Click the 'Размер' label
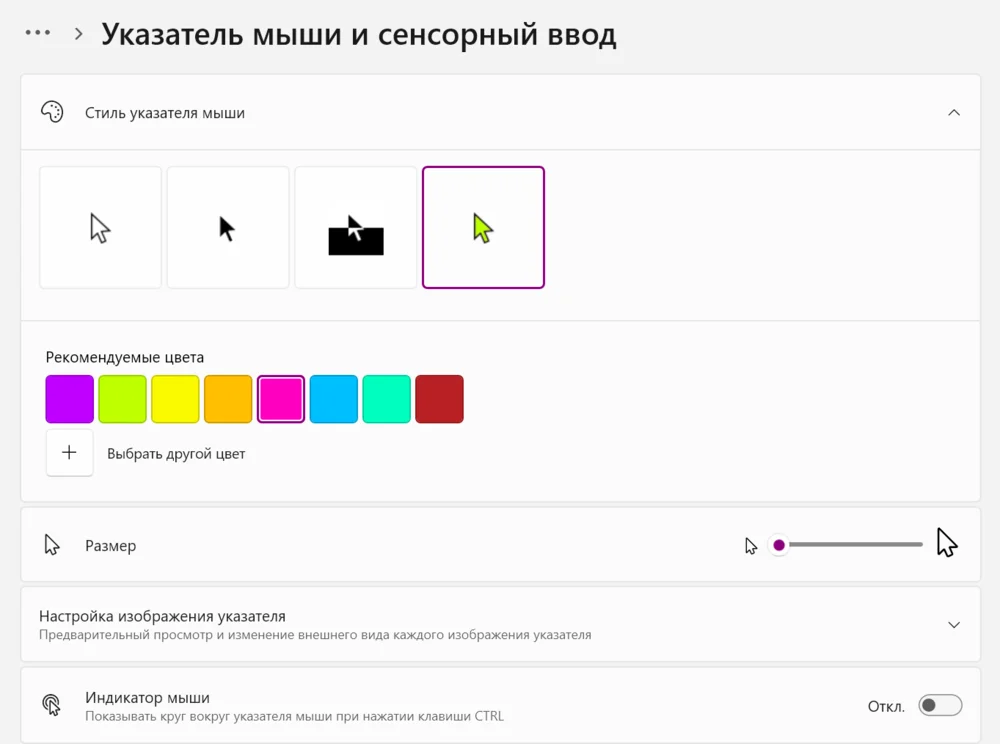This screenshot has height=744, width=1000. 111,546
